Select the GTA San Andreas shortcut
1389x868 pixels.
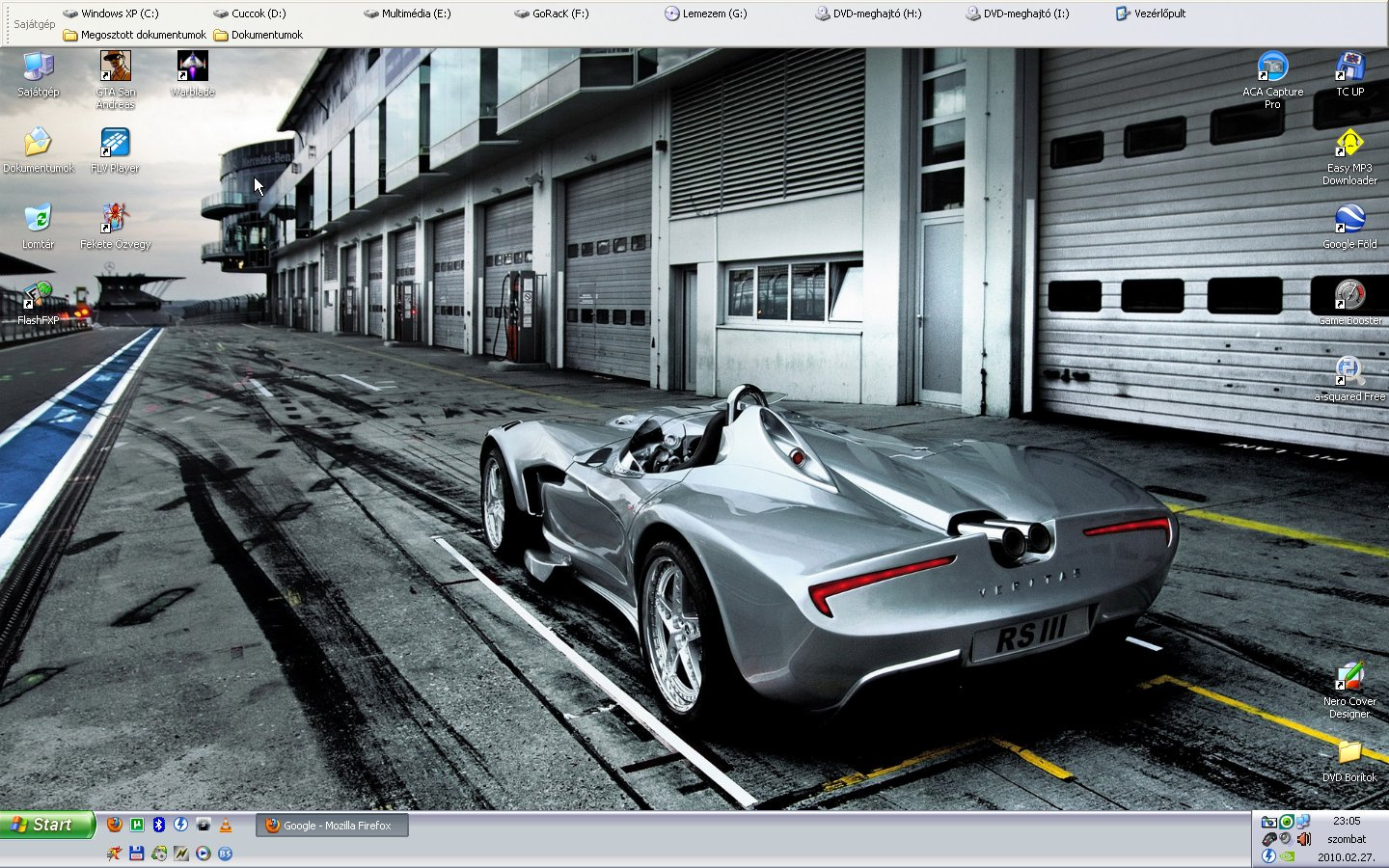(116, 80)
